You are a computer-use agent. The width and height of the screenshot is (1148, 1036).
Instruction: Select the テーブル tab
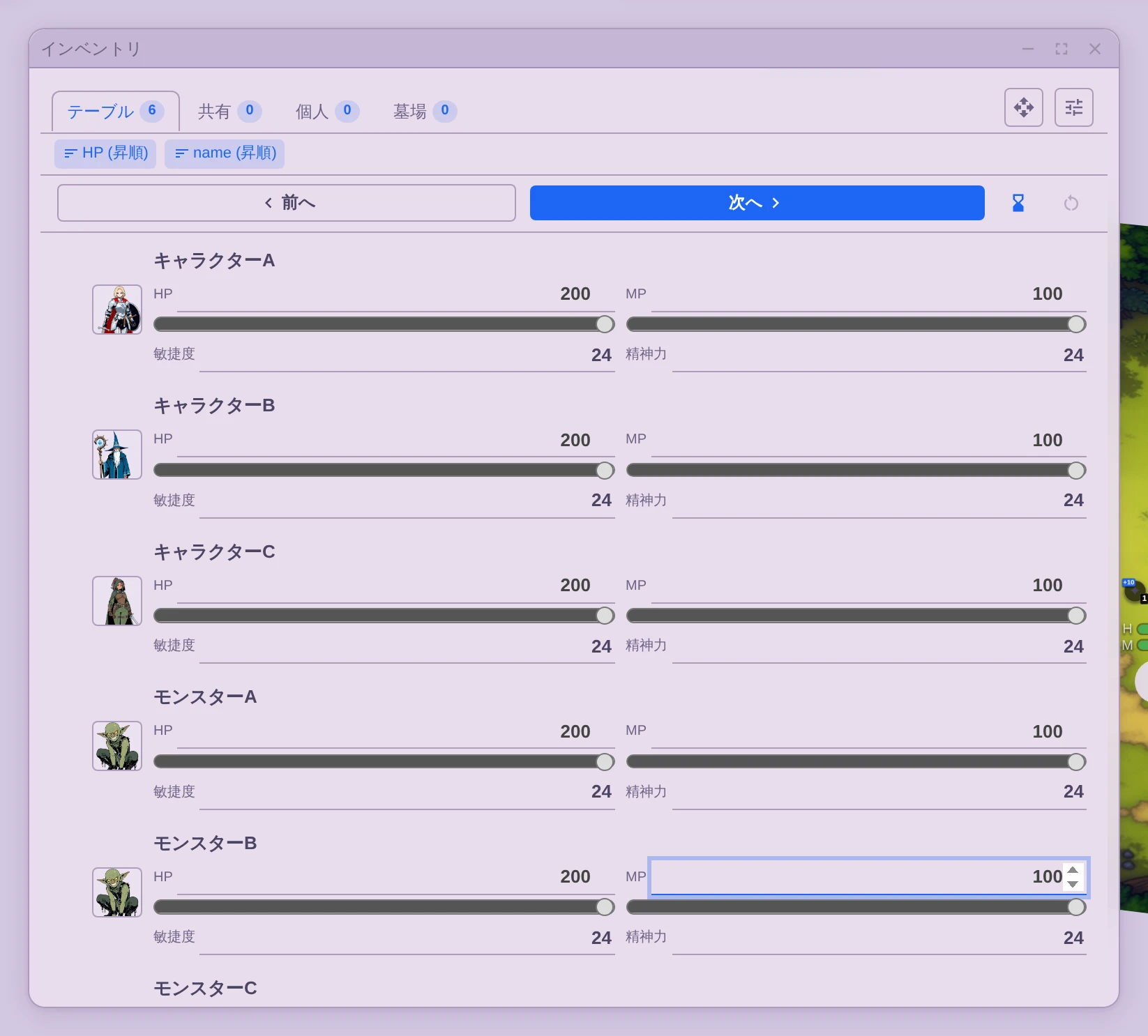coord(116,111)
